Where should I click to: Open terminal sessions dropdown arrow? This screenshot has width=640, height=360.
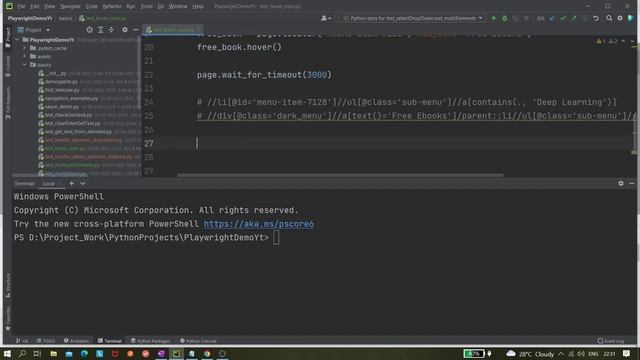[x=83, y=184]
